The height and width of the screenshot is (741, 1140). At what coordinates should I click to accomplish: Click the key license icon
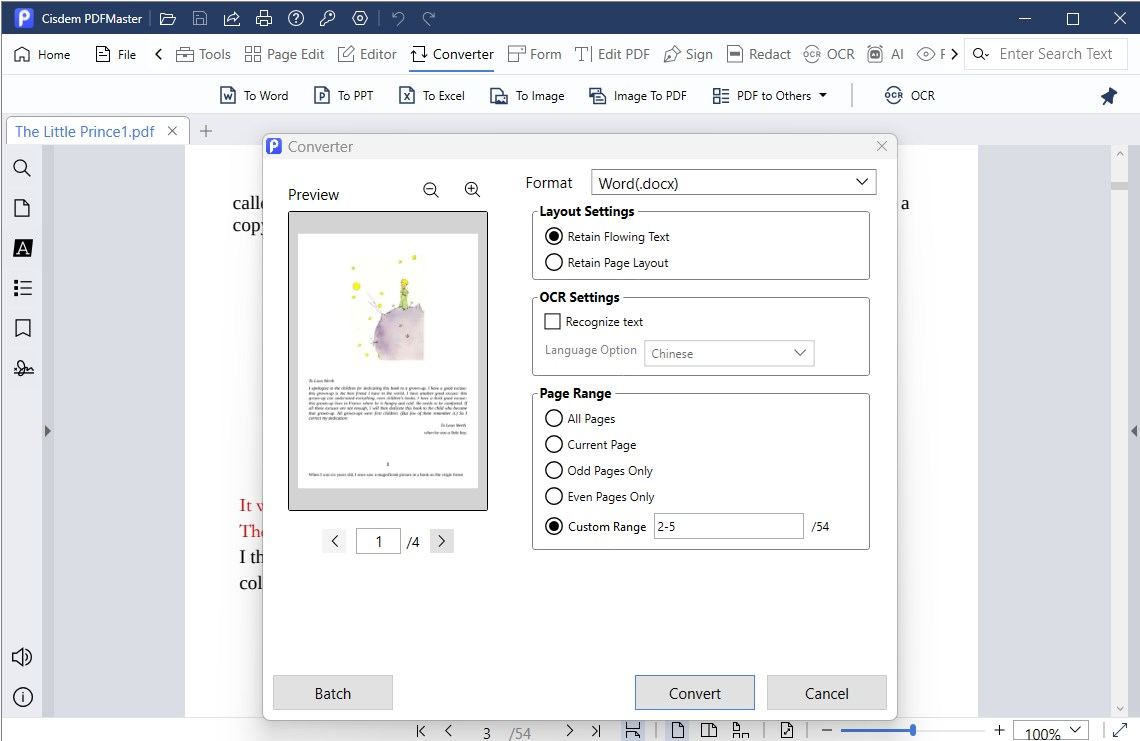point(328,19)
